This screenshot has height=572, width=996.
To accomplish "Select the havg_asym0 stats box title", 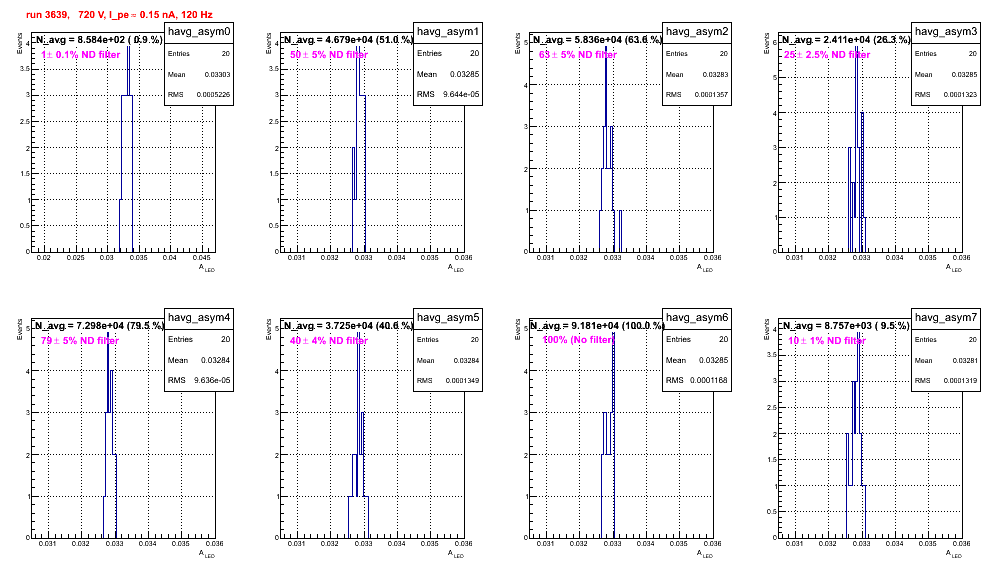I will pos(199,32).
